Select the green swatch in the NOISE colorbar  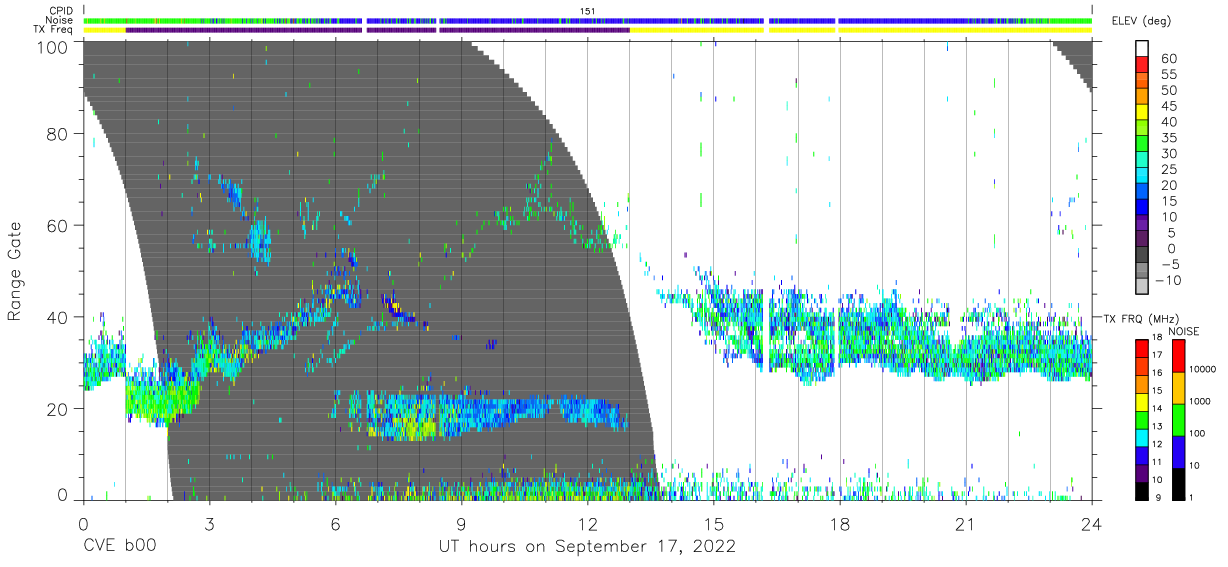click(1179, 420)
